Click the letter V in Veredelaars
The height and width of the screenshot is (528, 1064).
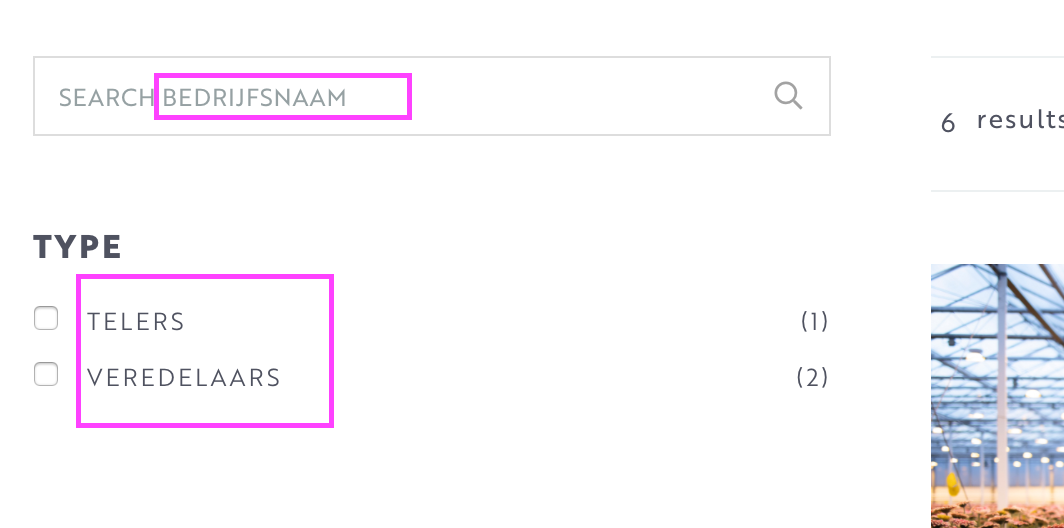[94, 378]
